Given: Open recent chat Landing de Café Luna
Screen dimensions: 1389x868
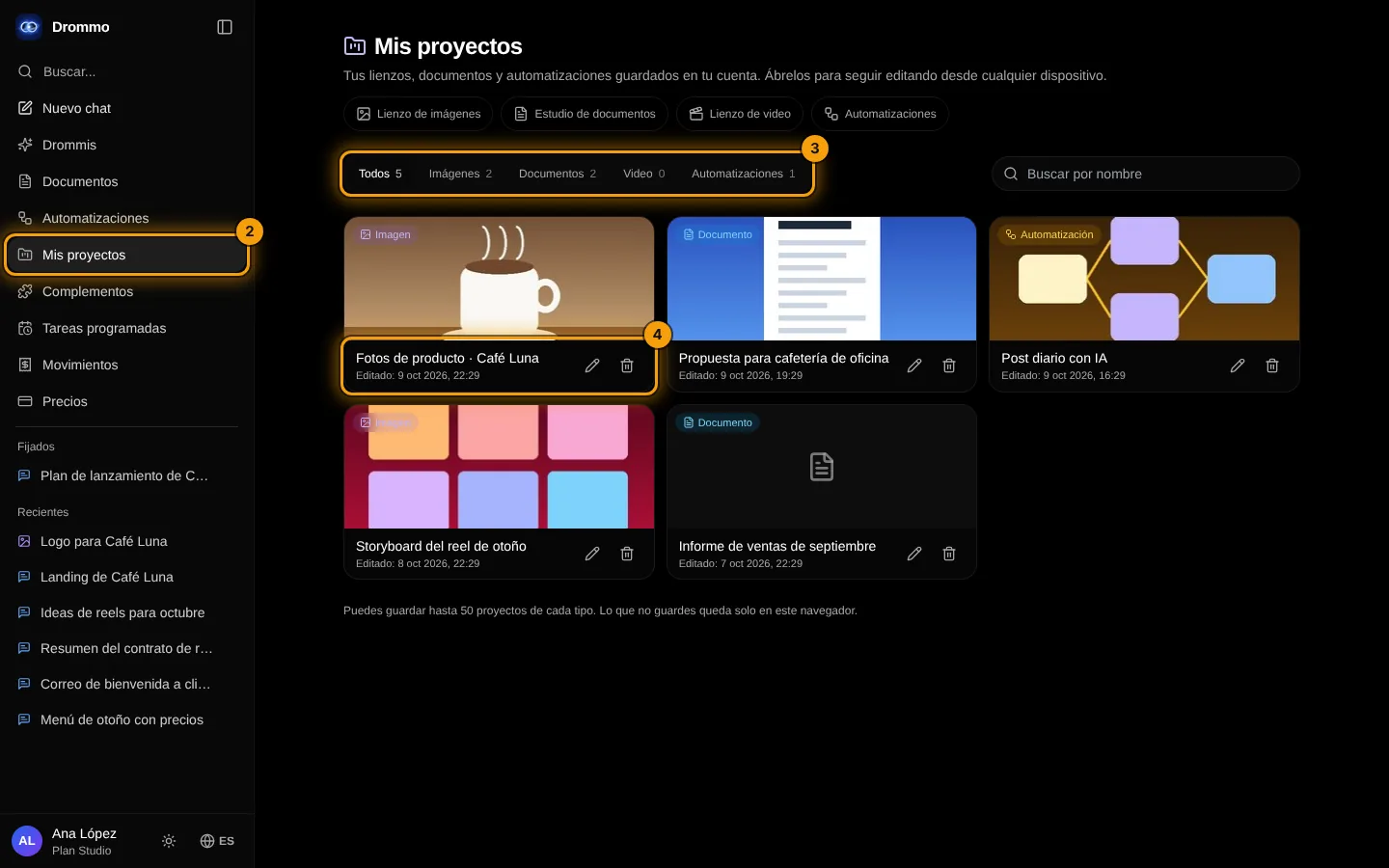Looking at the screenshot, I should (x=127, y=577).
